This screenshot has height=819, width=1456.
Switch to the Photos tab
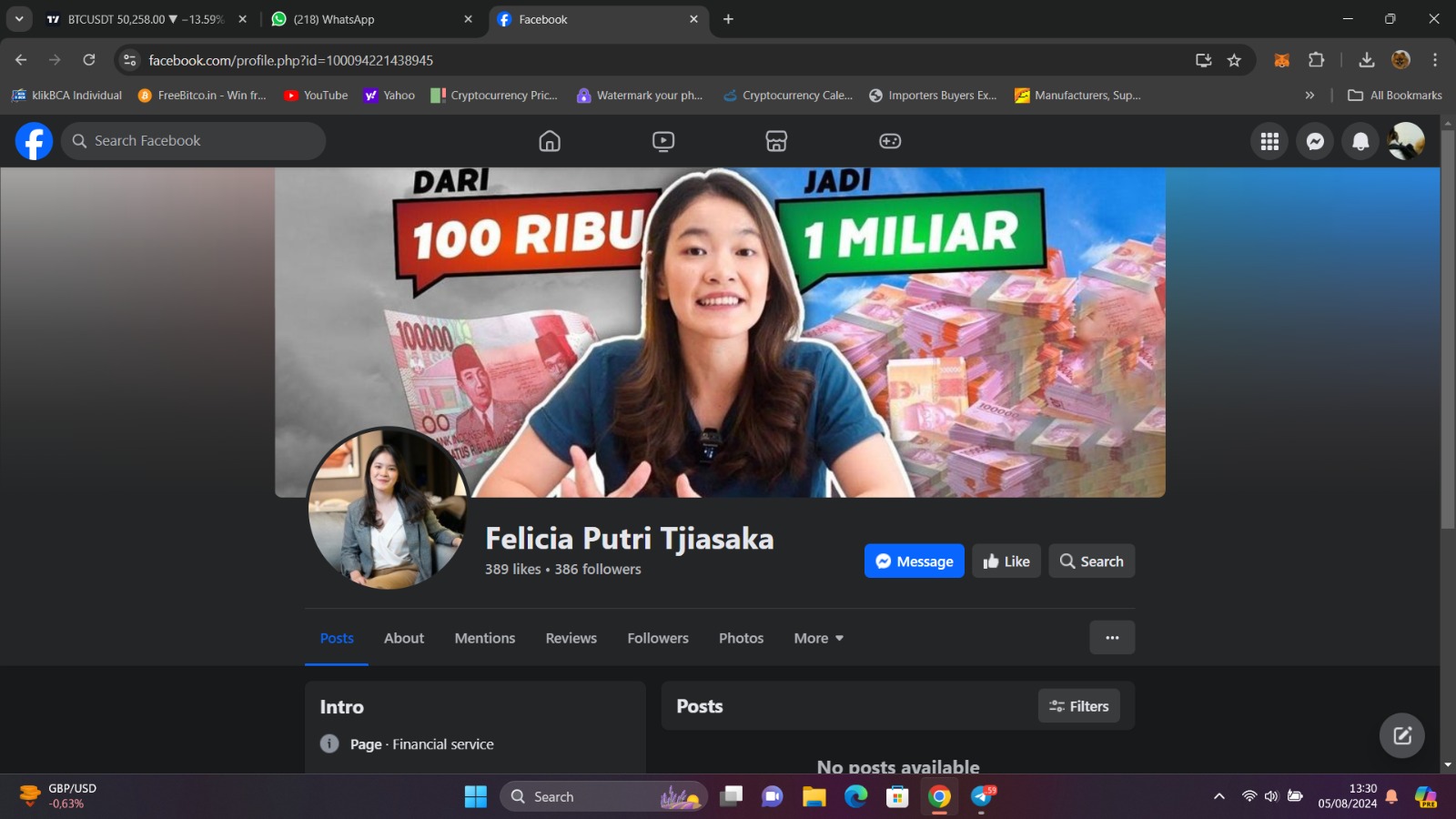[741, 638]
